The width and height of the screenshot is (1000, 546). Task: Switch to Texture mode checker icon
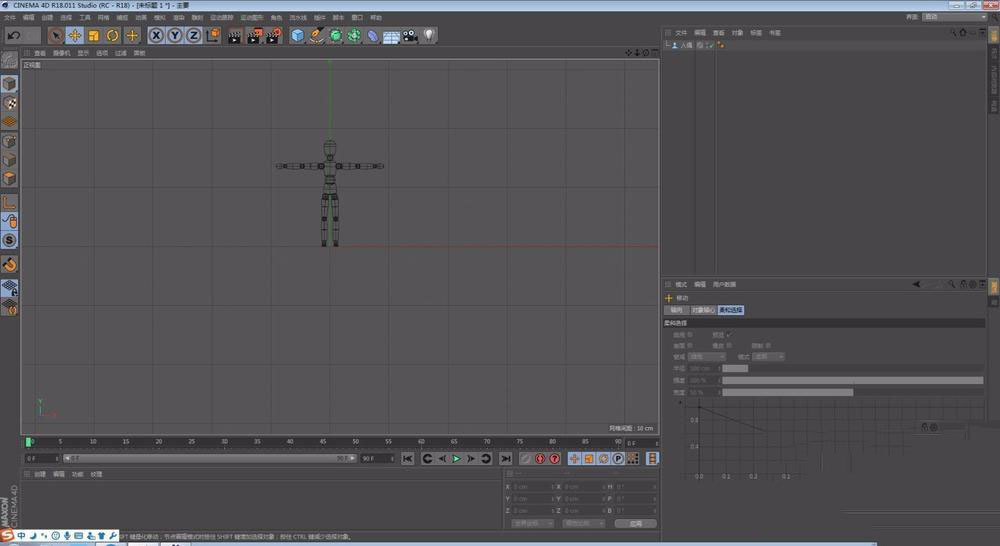(x=10, y=103)
